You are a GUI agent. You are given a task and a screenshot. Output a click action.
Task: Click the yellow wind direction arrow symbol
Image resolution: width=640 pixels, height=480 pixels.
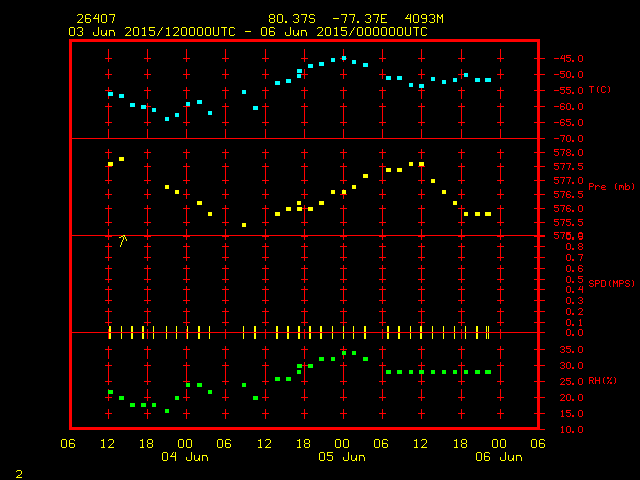click(x=123, y=241)
